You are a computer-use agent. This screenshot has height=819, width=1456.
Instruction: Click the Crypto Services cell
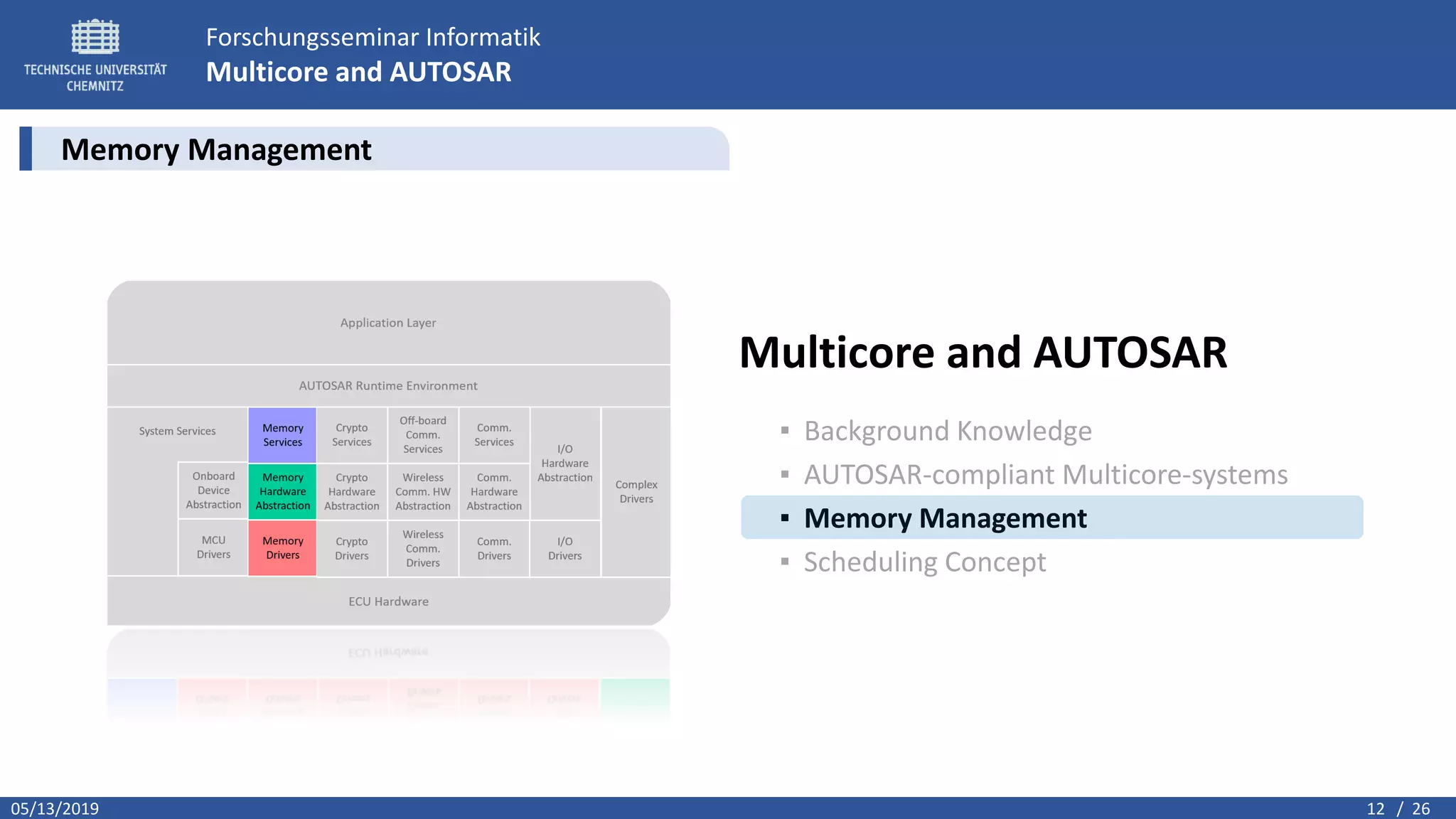tap(352, 435)
